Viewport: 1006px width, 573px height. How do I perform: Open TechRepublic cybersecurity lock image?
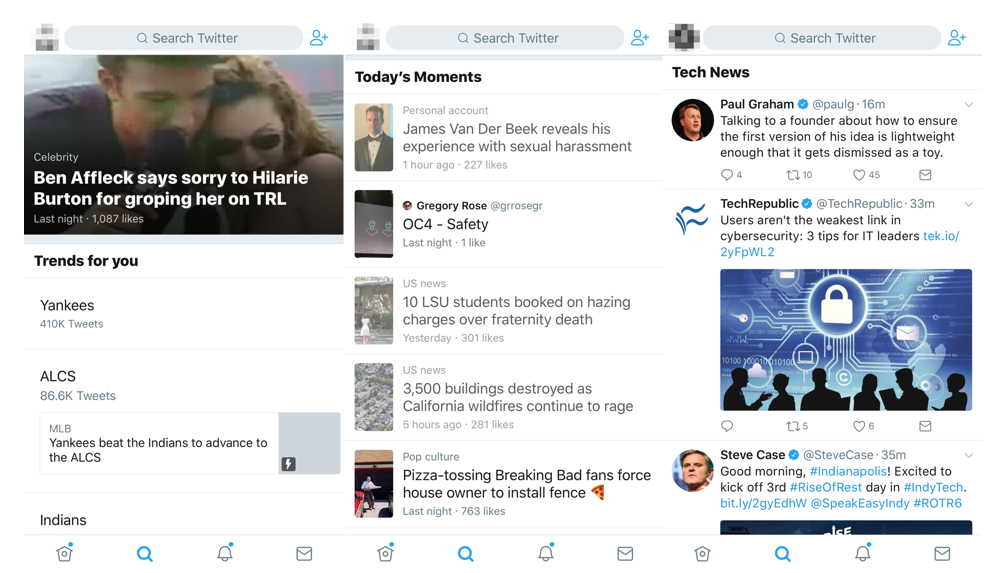click(846, 340)
